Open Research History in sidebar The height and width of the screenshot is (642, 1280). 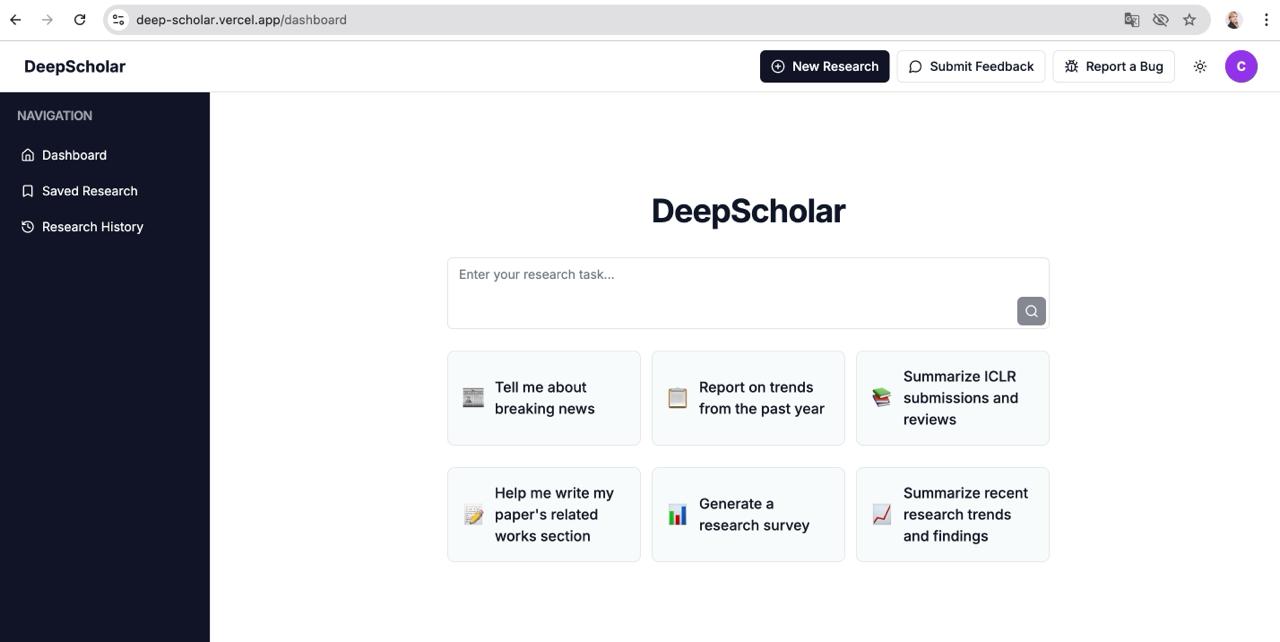(92, 227)
